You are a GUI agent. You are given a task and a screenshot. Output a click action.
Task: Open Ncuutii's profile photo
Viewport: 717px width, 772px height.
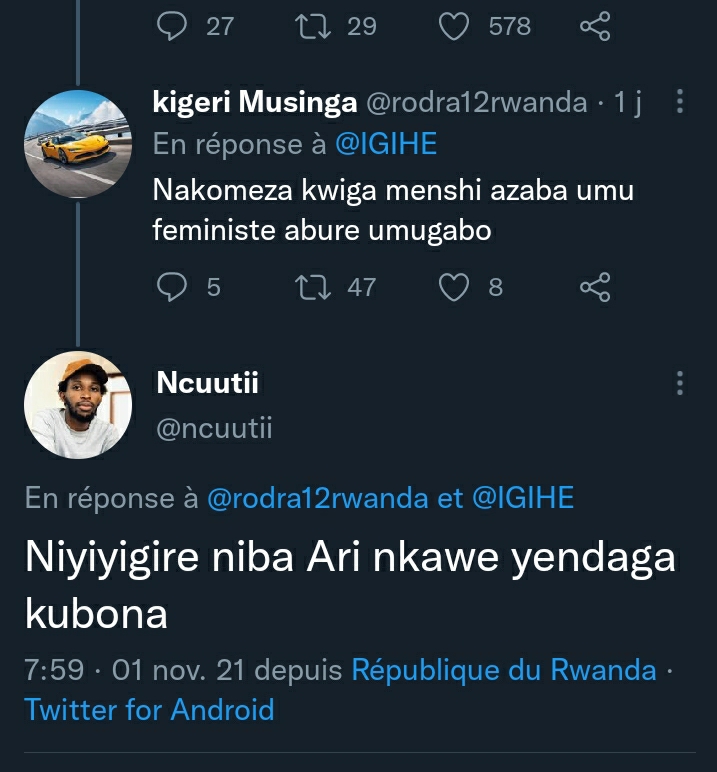pyautogui.click(x=78, y=404)
